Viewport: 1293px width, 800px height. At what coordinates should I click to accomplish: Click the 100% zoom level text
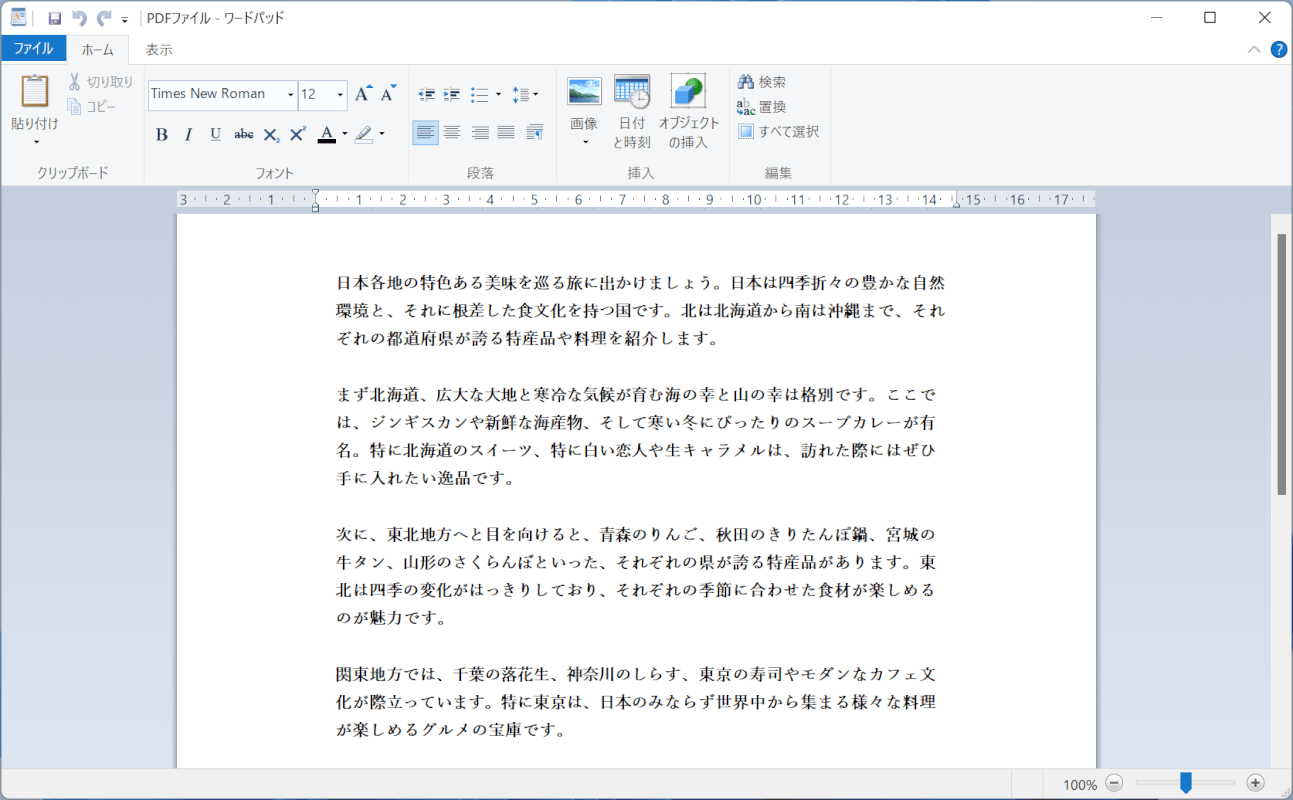coord(1080,785)
